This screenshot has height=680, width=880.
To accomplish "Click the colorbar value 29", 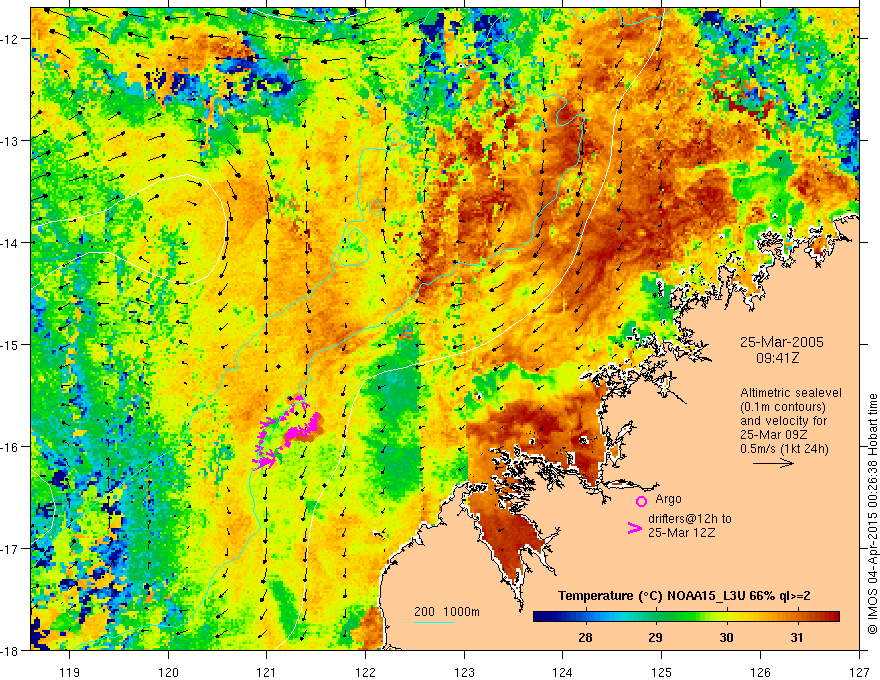I will tap(655, 637).
